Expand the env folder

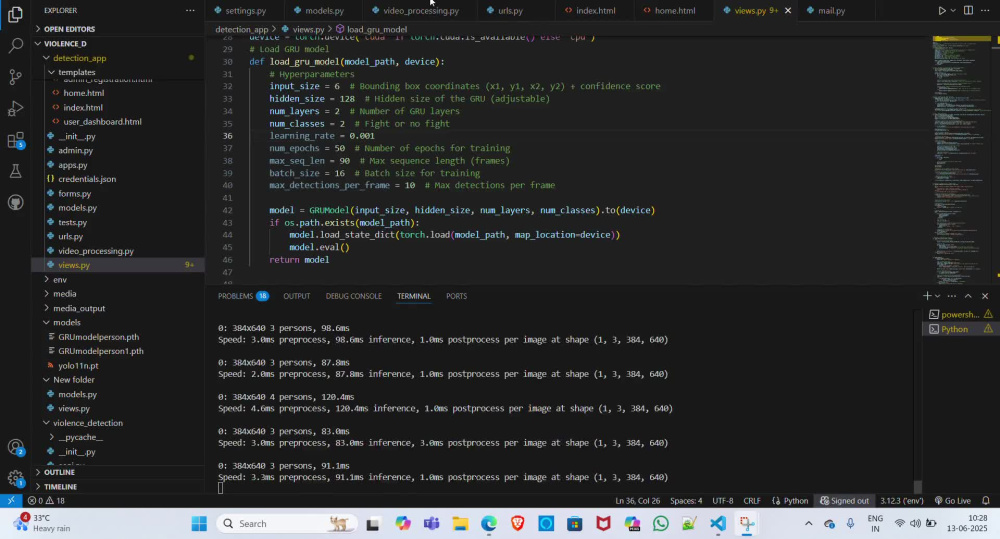coord(60,279)
